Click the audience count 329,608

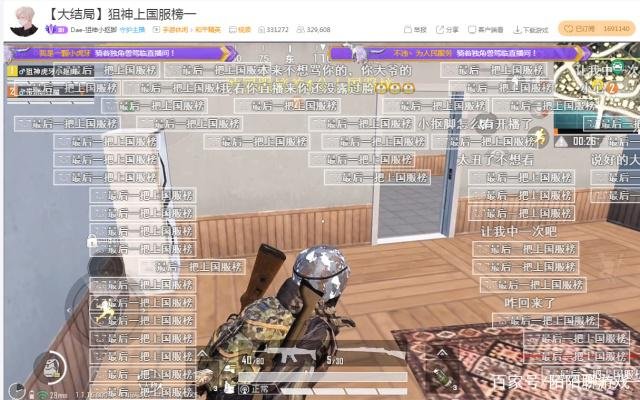313,30
